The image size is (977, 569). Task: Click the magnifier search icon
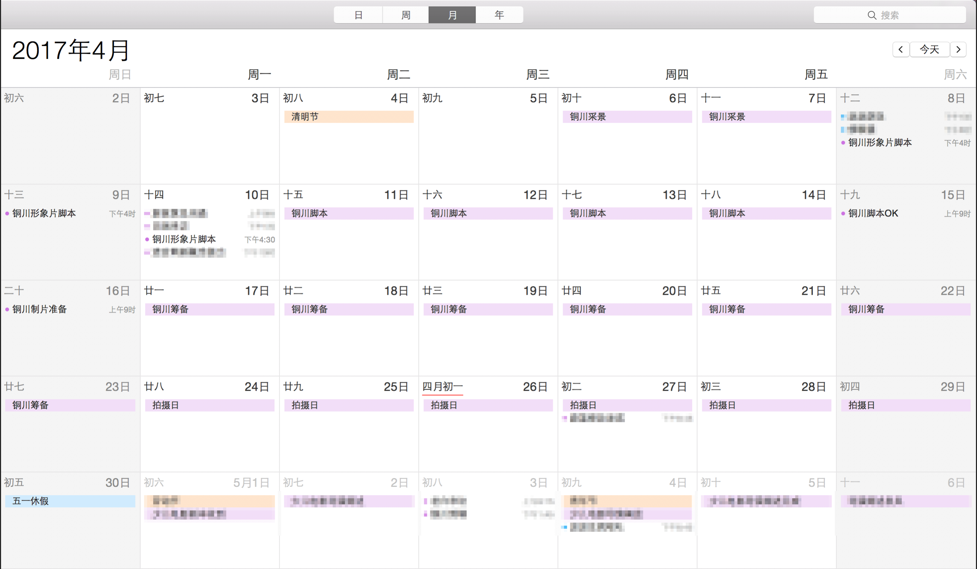click(872, 15)
